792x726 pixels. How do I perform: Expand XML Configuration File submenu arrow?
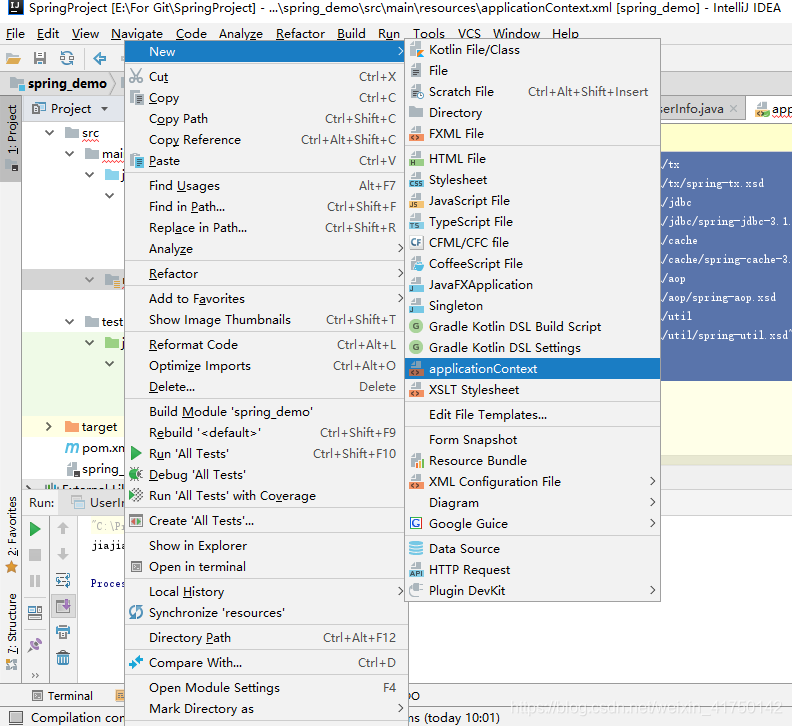[x=652, y=481]
